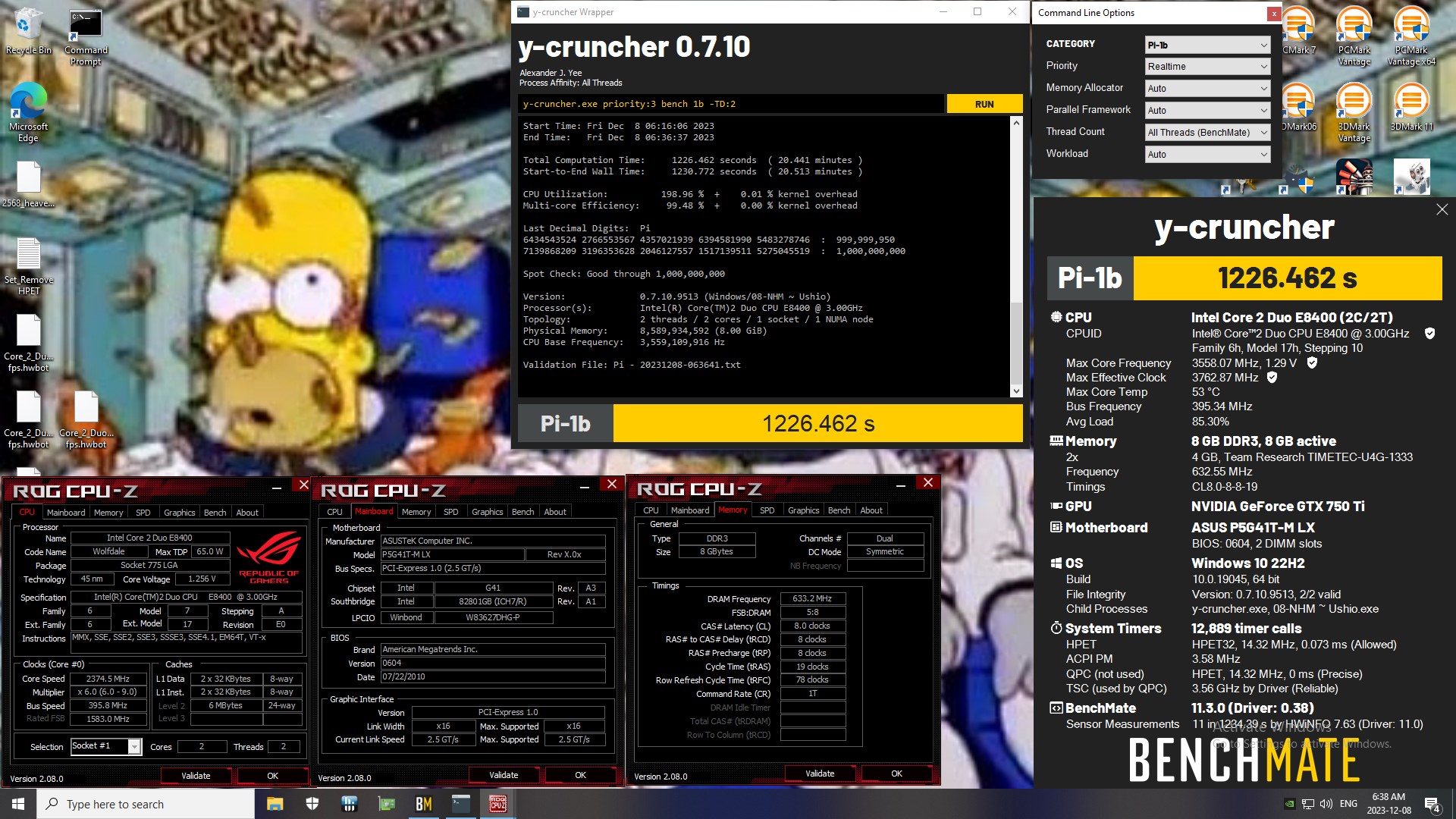
Task: Close the BenchMate y-cruncher result panel
Action: pyautogui.click(x=1442, y=209)
